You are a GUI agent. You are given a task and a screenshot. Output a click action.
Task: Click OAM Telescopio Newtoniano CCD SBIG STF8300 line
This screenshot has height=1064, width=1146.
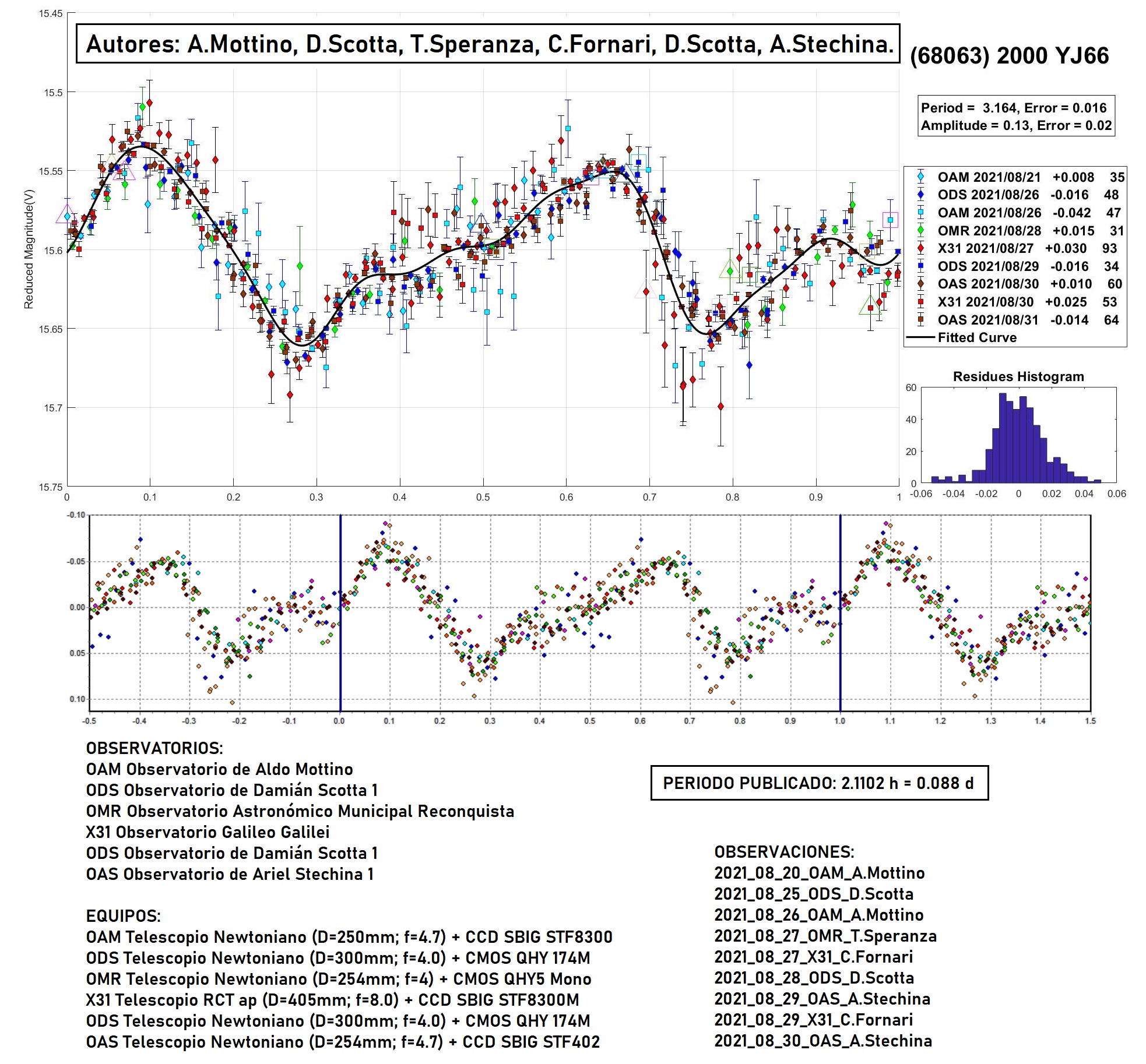(x=349, y=937)
